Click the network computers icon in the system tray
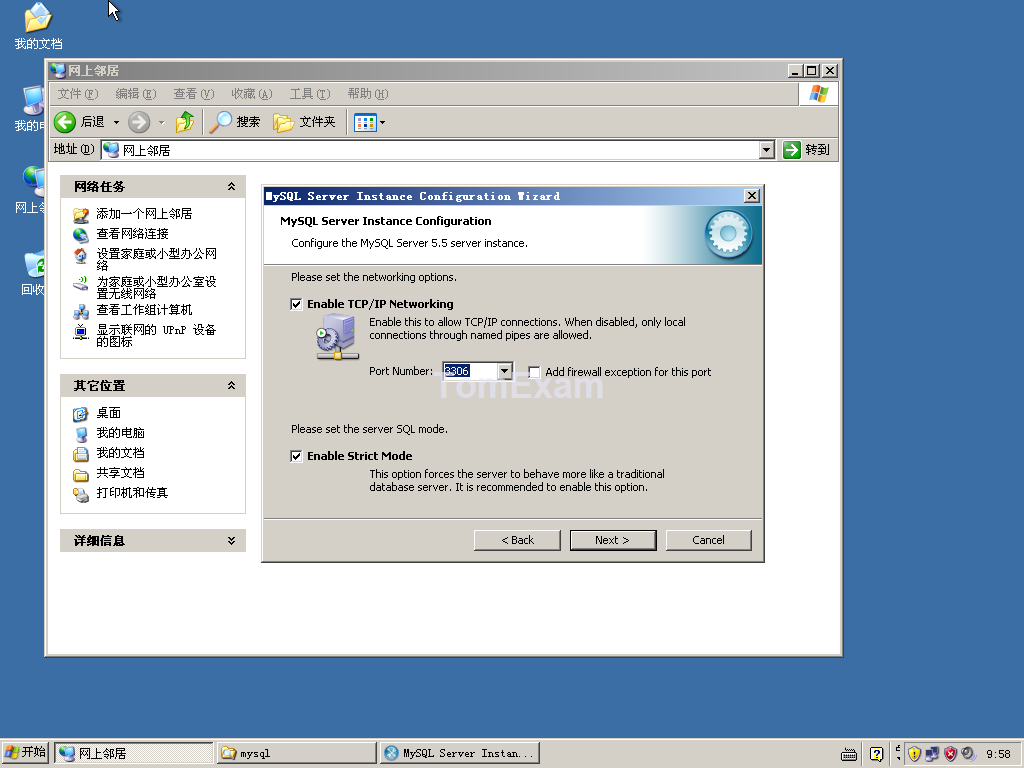Screen dimensions: 1024x768 coord(932,754)
